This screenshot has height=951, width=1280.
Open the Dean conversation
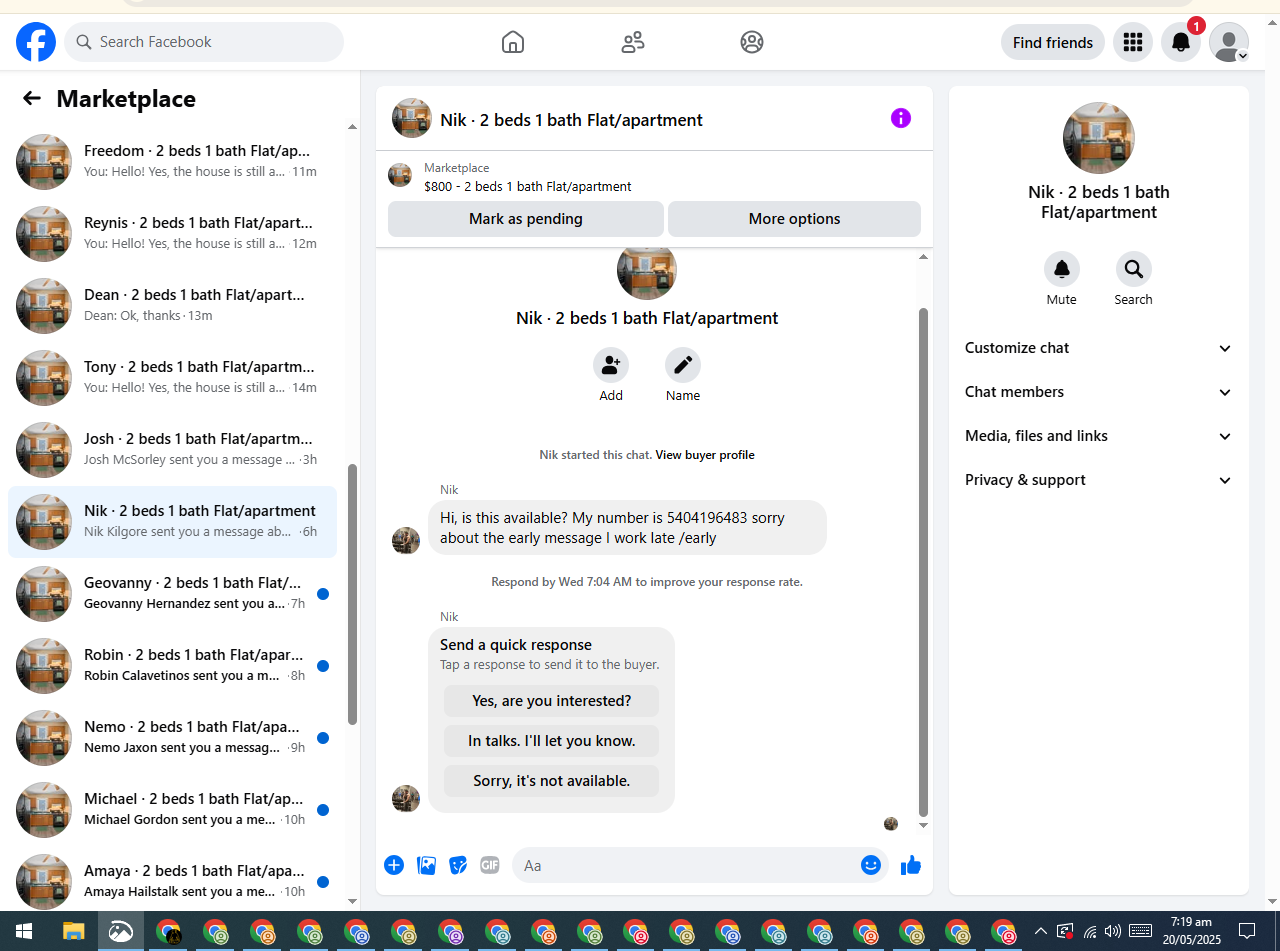coord(172,306)
